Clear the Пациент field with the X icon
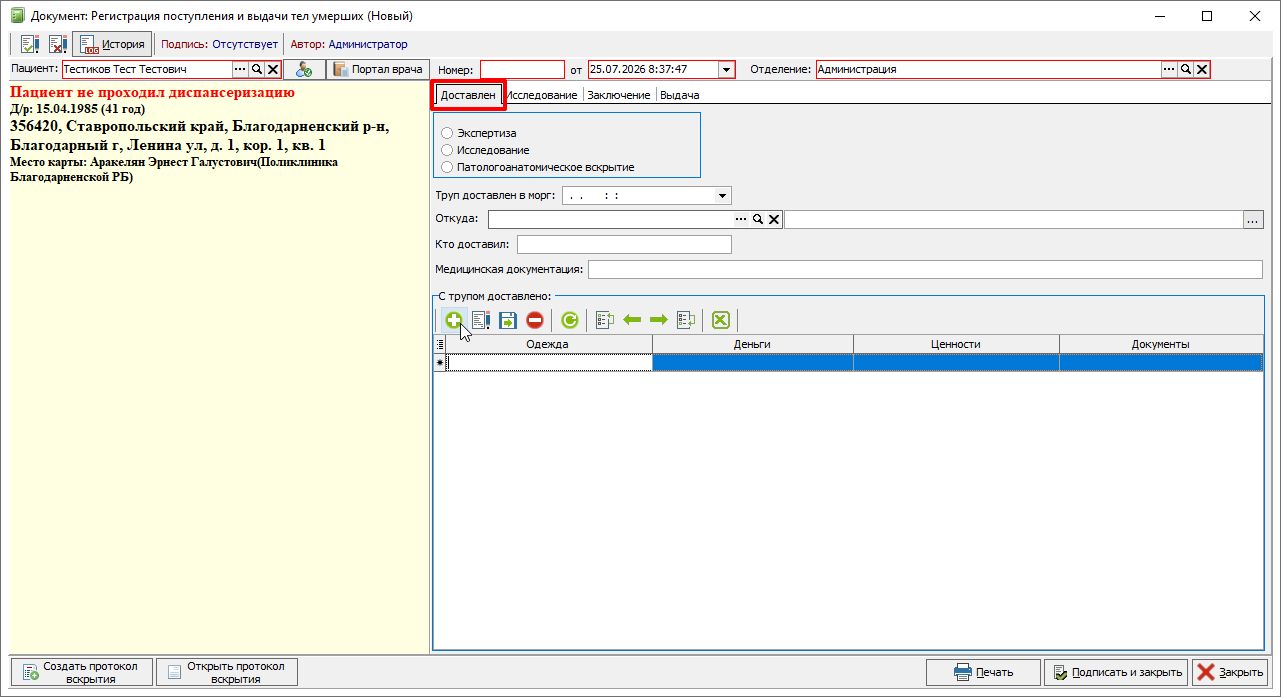The image size is (1281, 697). 272,70
